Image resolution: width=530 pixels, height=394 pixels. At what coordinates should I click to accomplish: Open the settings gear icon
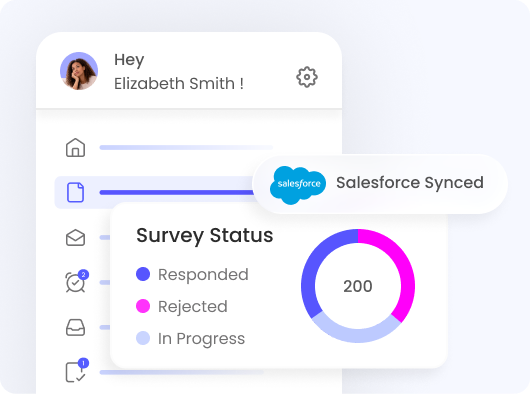click(307, 77)
